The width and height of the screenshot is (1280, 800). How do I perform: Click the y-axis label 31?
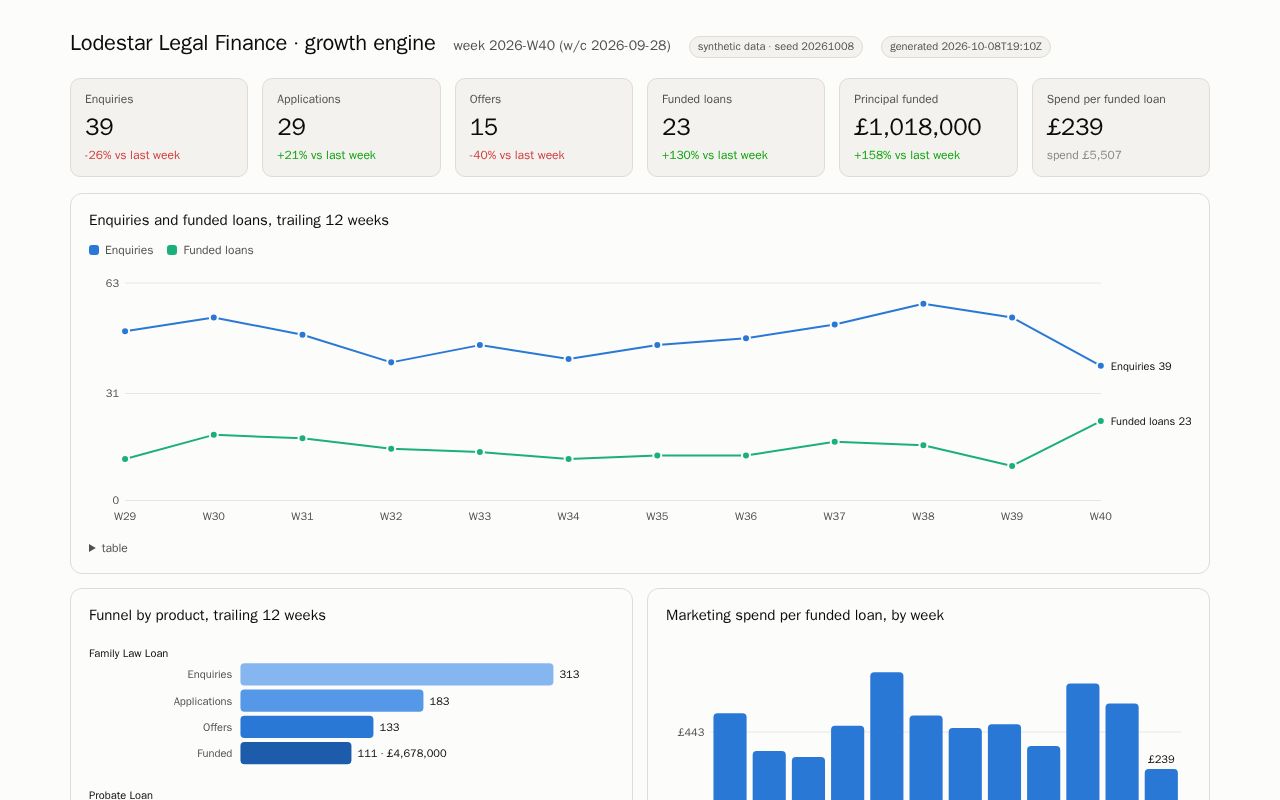(112, 393)
